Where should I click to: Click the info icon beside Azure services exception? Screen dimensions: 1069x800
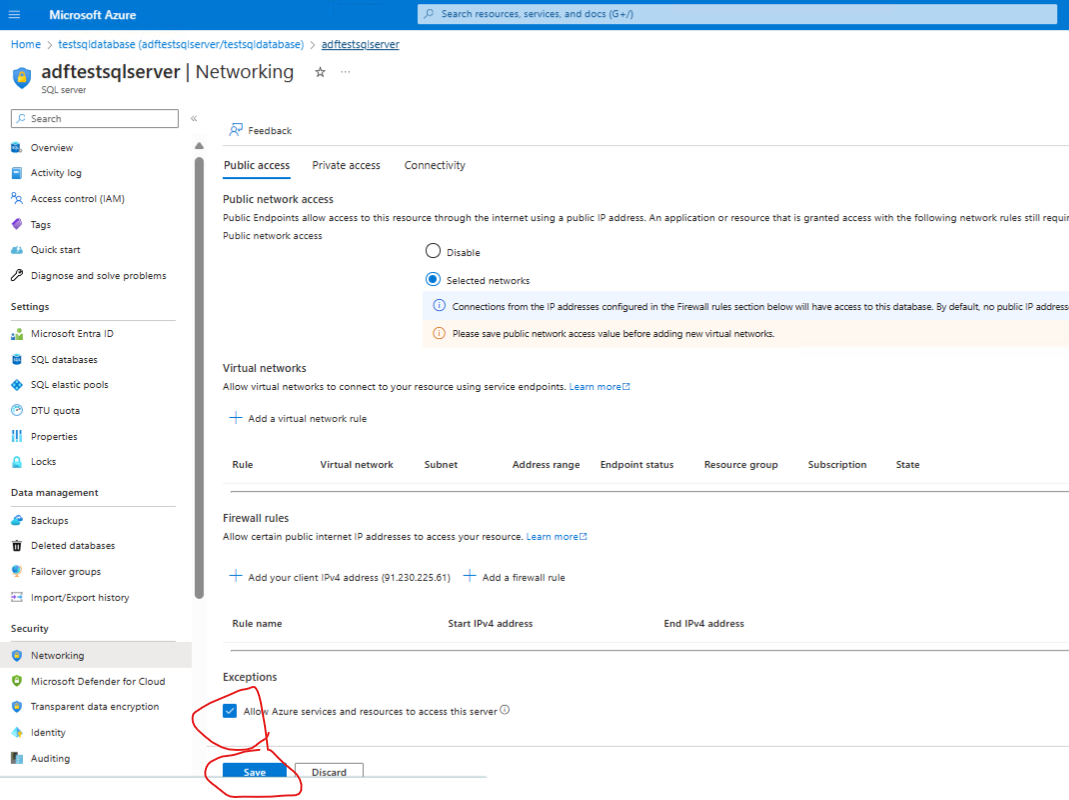click(505, 710)
